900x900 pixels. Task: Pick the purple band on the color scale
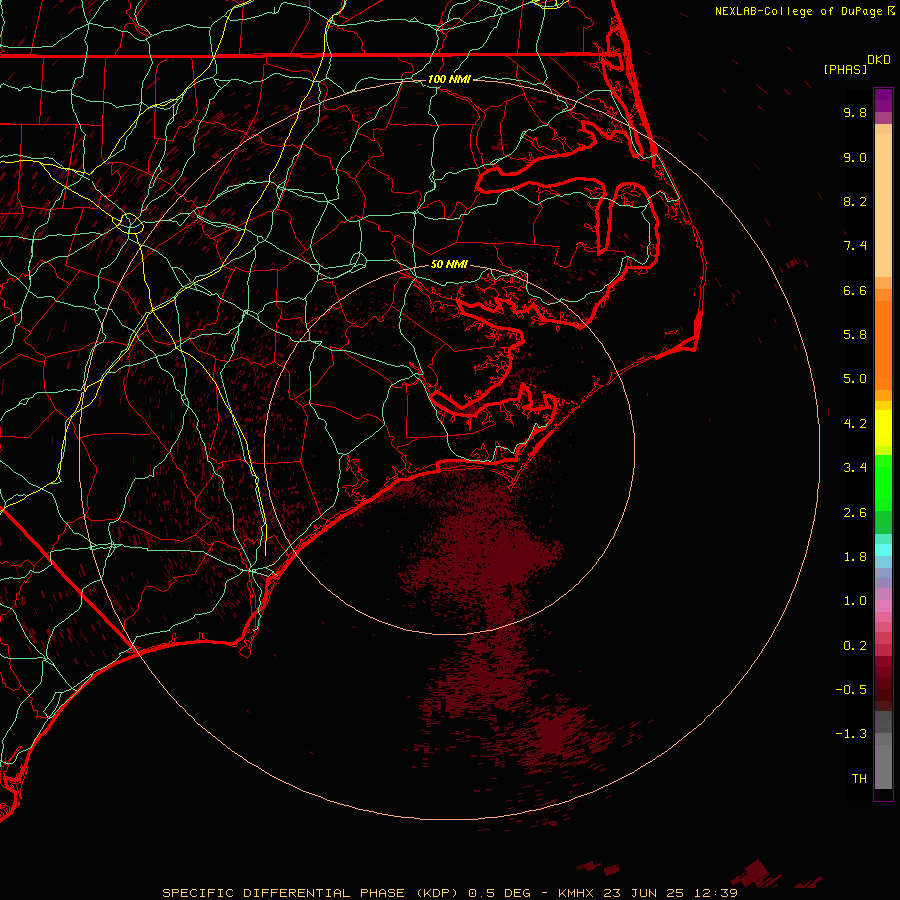[x=883, y=100]
